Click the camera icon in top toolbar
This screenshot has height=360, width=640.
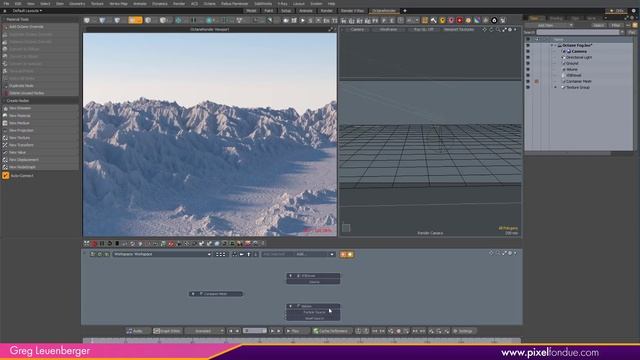click(286, 20)
